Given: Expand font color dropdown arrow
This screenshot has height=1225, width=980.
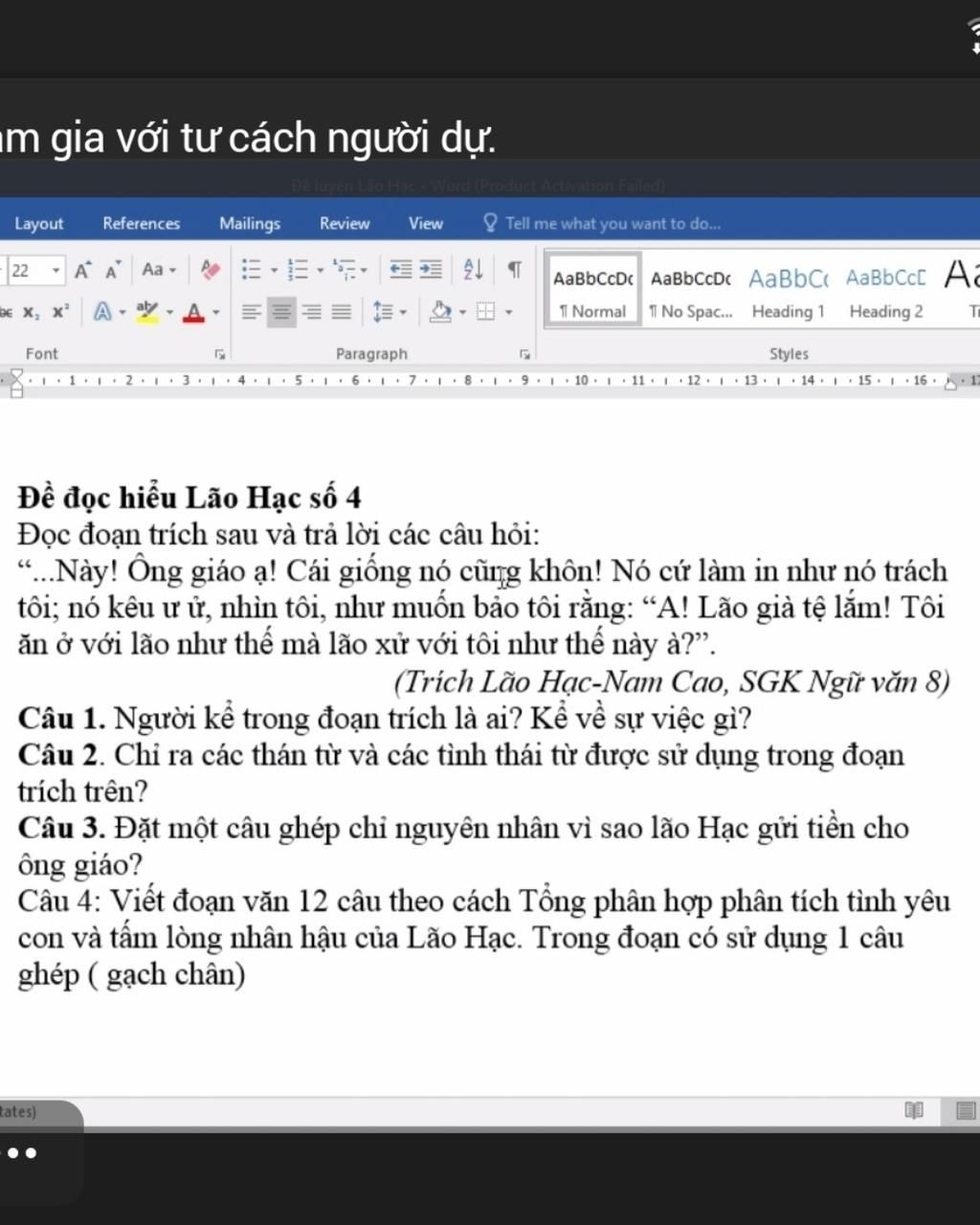Looking at the screenshot, I should (x=216, y=313).
